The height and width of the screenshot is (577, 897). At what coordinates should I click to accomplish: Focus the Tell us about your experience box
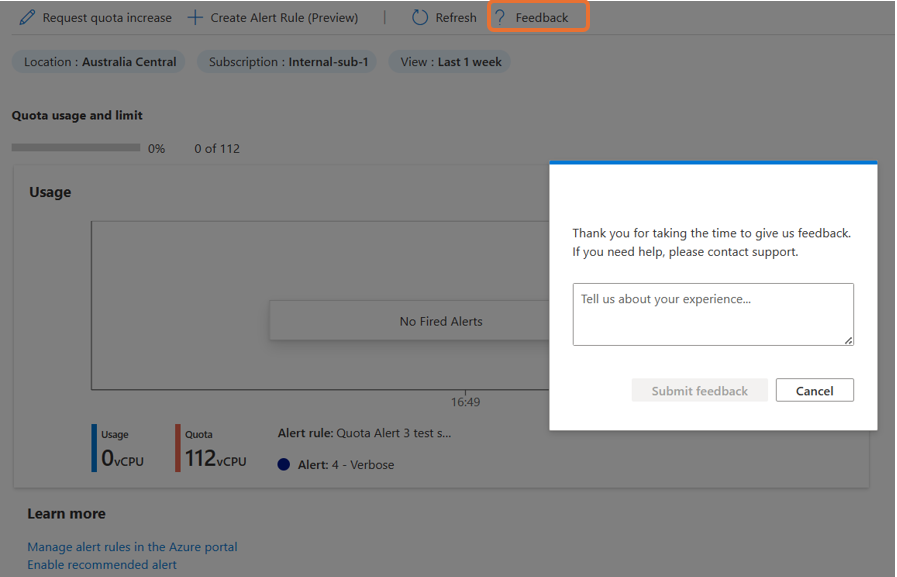click(x=713, y=314)
